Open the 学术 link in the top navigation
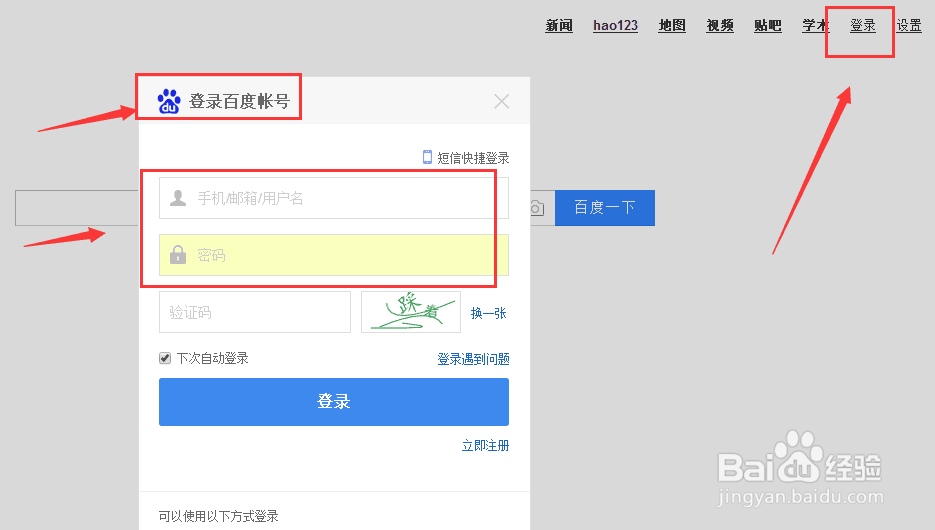The width and height of the screenshot is (935, 530). [x=815, y=26]
